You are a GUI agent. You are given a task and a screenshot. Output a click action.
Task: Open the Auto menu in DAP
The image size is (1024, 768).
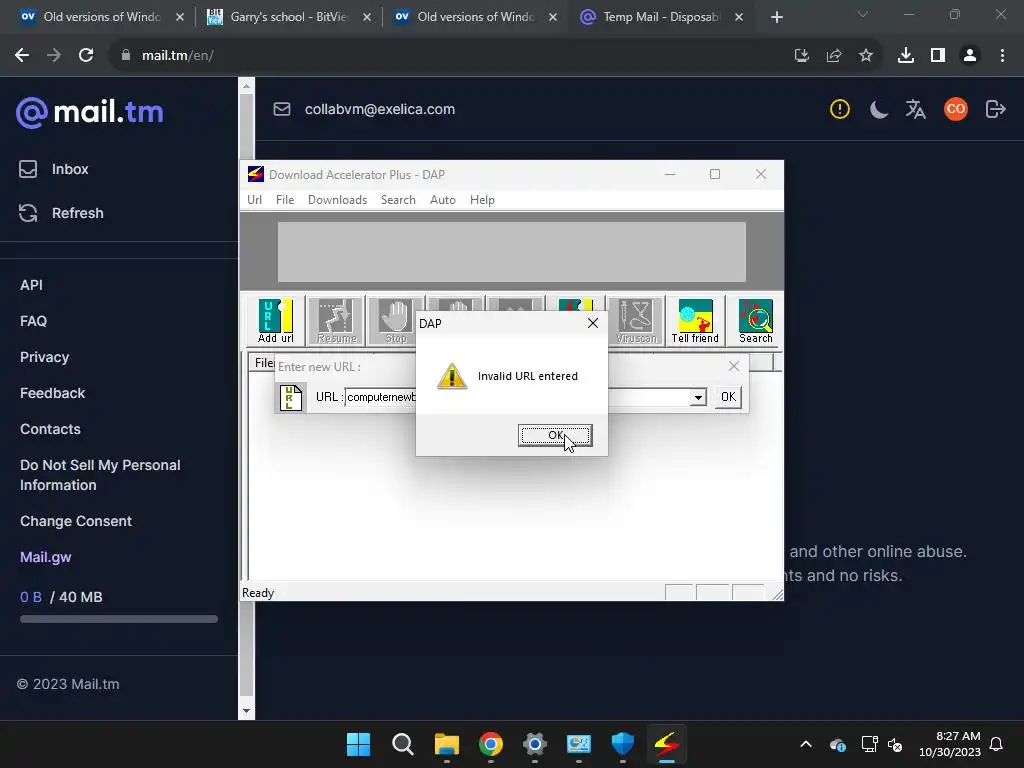coord(443,200)
